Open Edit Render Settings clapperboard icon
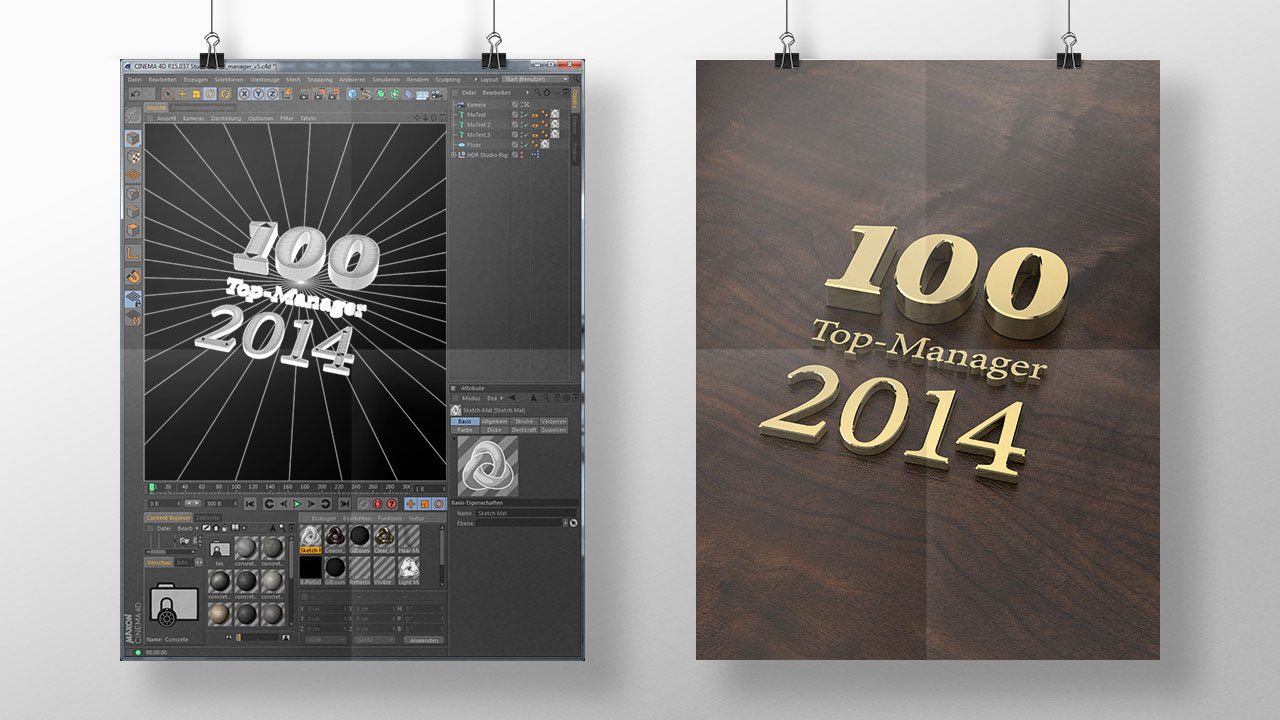1280x720 pixels. [334, 94]
